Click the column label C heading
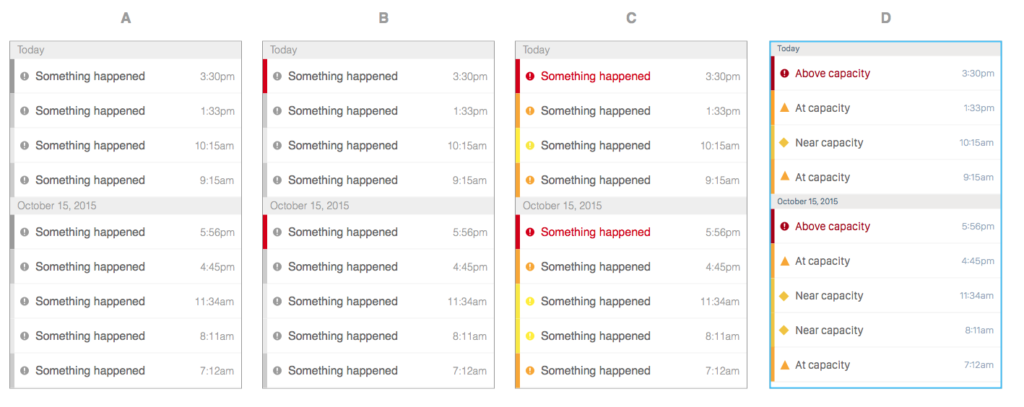 coord(630,18)
